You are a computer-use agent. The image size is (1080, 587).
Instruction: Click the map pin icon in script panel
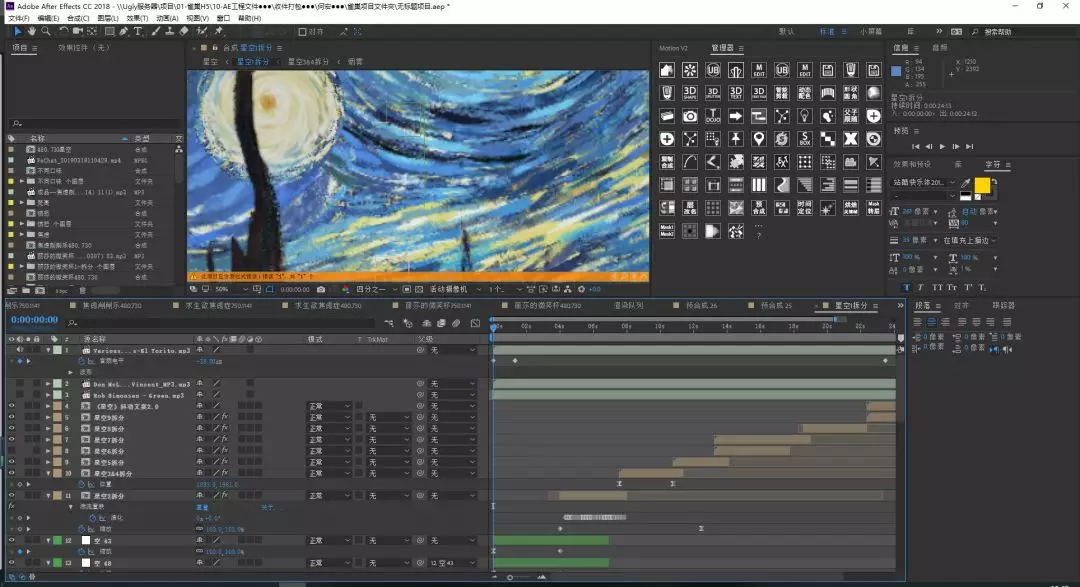[759, 139]
